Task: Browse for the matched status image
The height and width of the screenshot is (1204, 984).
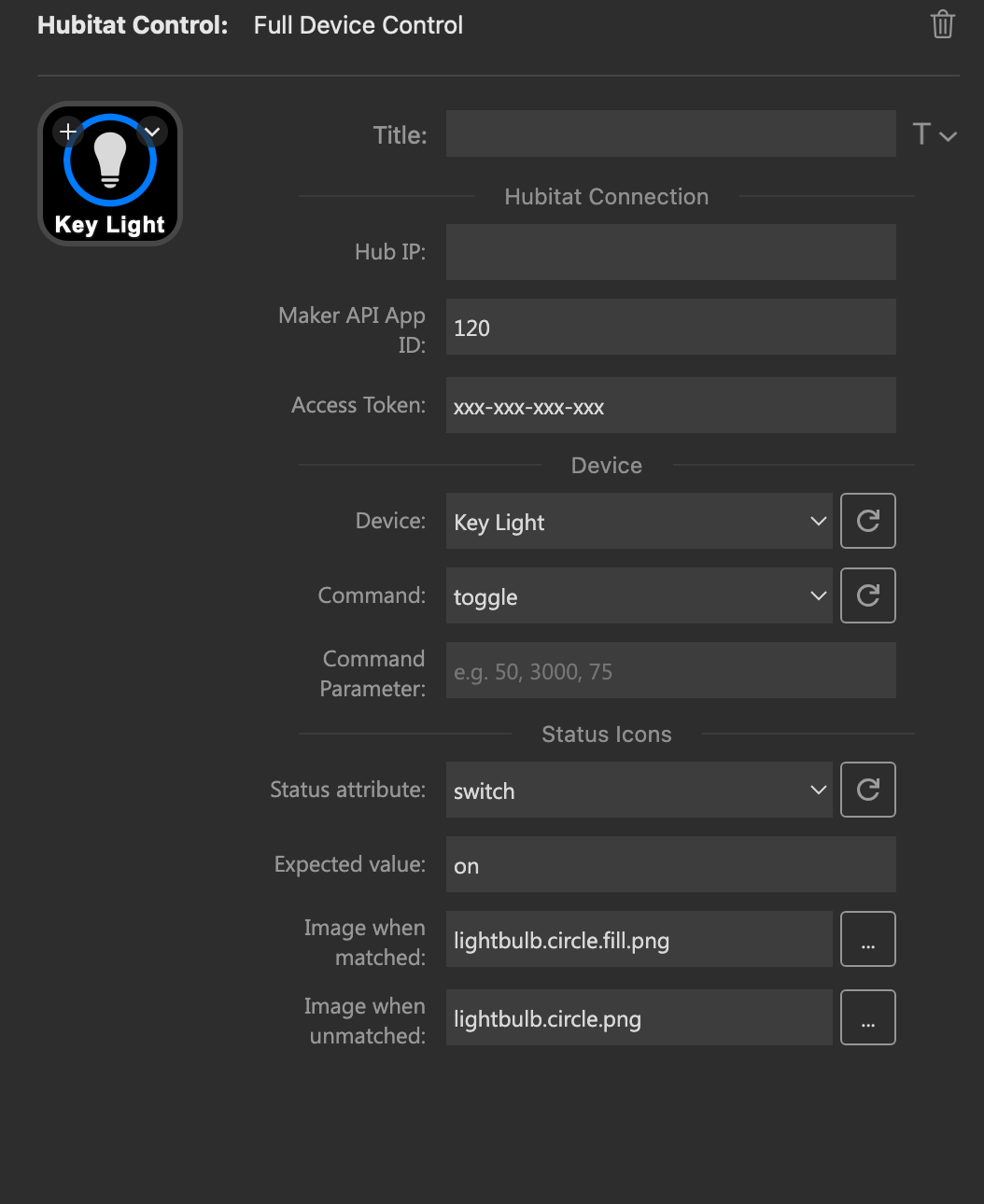Action: (867, 939)
